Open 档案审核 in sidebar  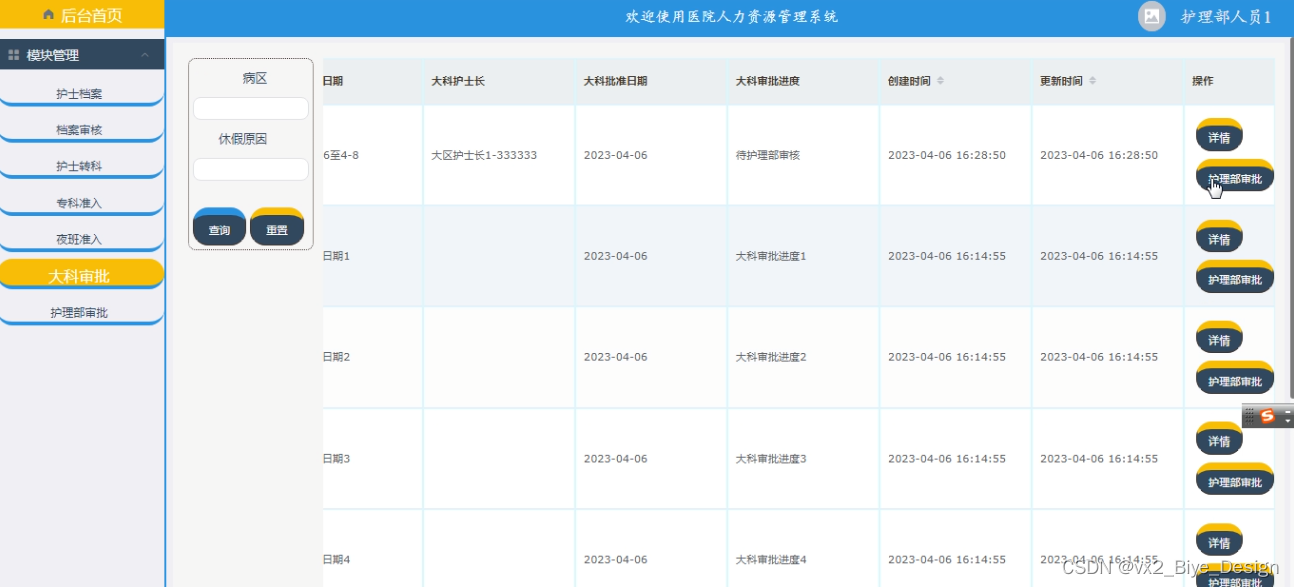click(x=80, y=130)
